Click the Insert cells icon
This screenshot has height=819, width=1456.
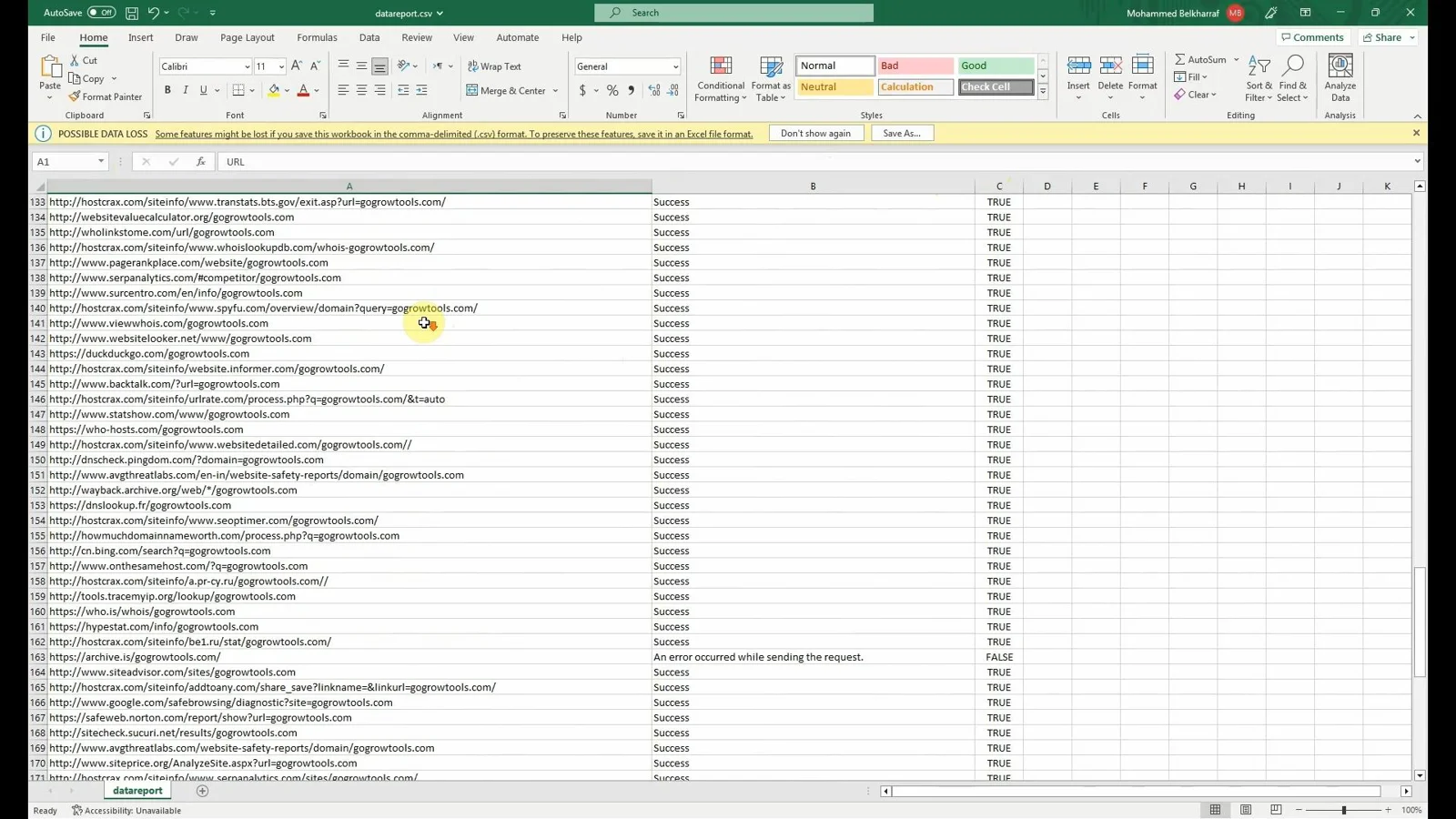(1078, 66)
